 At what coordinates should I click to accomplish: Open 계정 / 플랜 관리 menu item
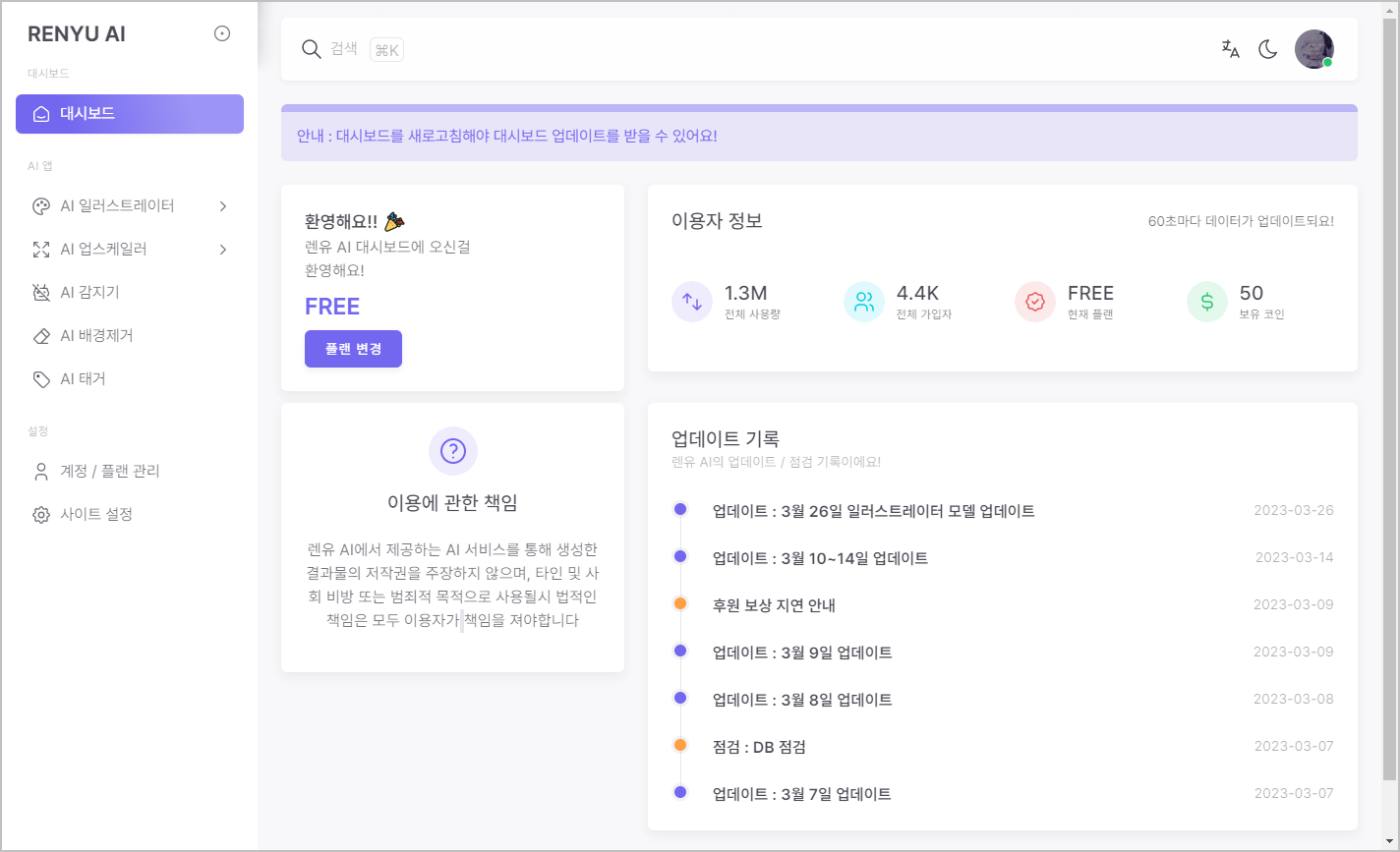(109, 471)
